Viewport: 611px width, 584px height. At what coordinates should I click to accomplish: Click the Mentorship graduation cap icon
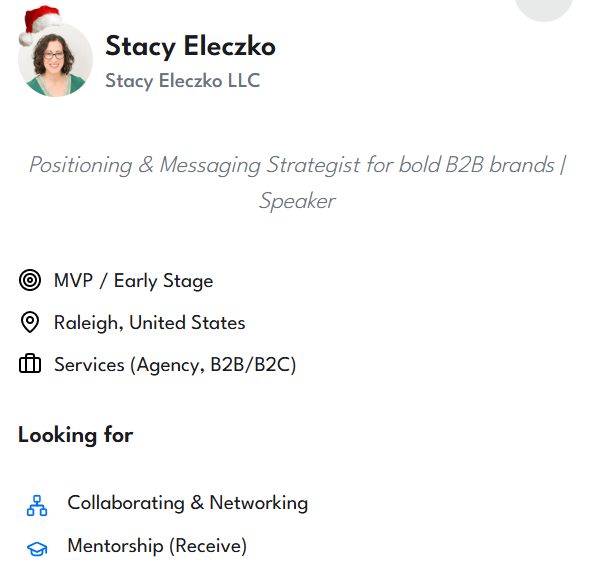click(37, 548)
